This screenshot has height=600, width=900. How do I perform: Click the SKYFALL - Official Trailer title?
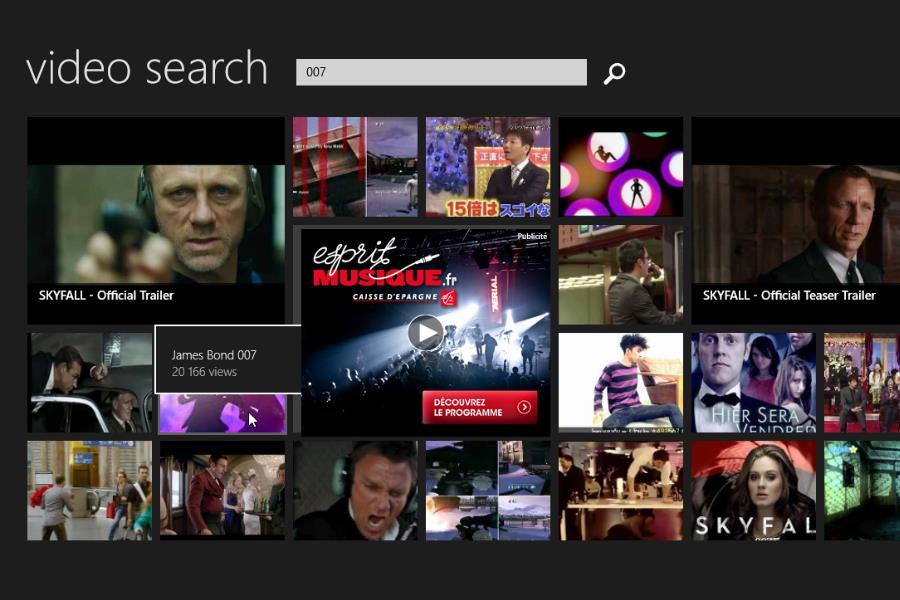coord(106,295)
